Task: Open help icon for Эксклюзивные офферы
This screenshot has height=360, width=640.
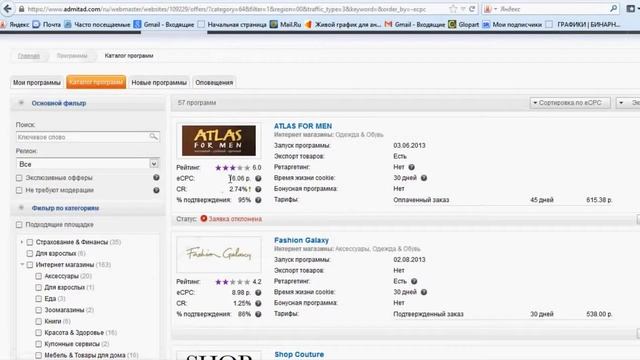Action: click(x=156, y=178)
